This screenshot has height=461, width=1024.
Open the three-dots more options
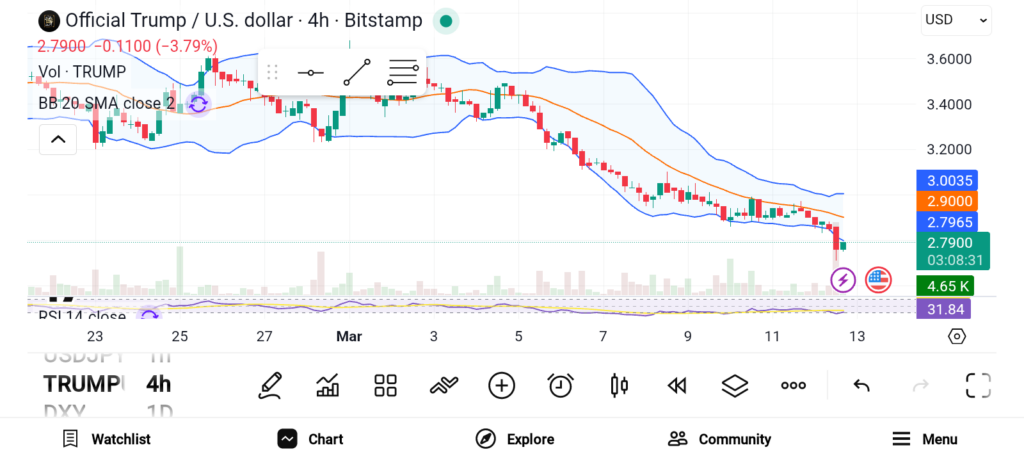[x=793, y=385]
